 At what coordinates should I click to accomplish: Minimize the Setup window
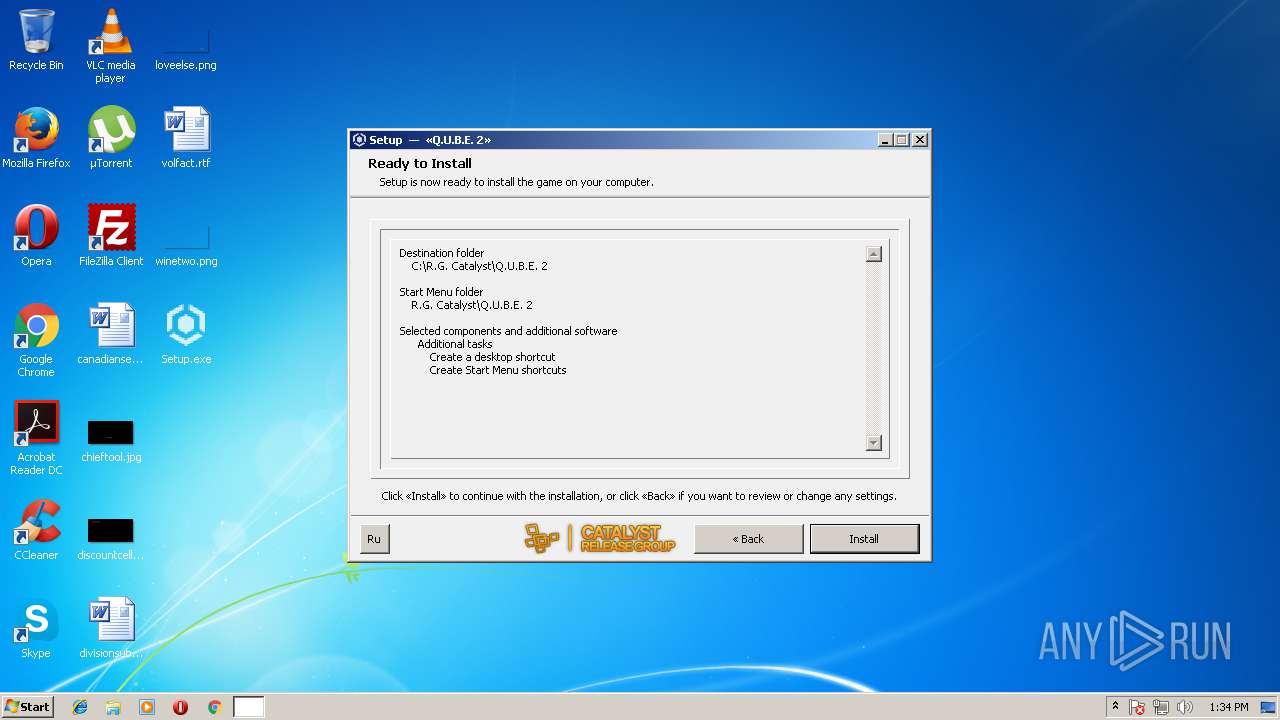tap(885, 140)
